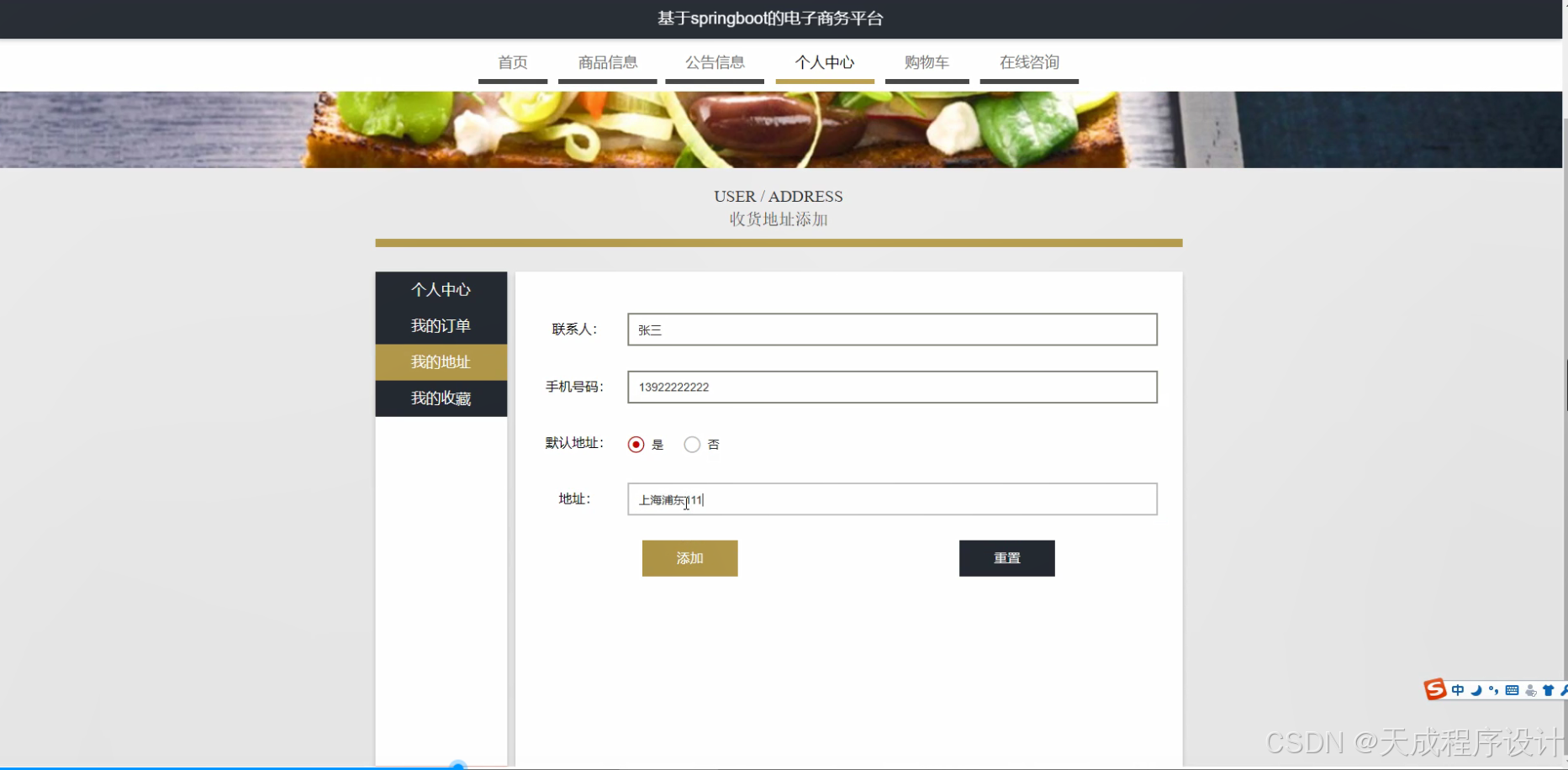Click the punctuation mode comma icon
The width and height of the screenshot is (1568, 770).
[1491, 690]
